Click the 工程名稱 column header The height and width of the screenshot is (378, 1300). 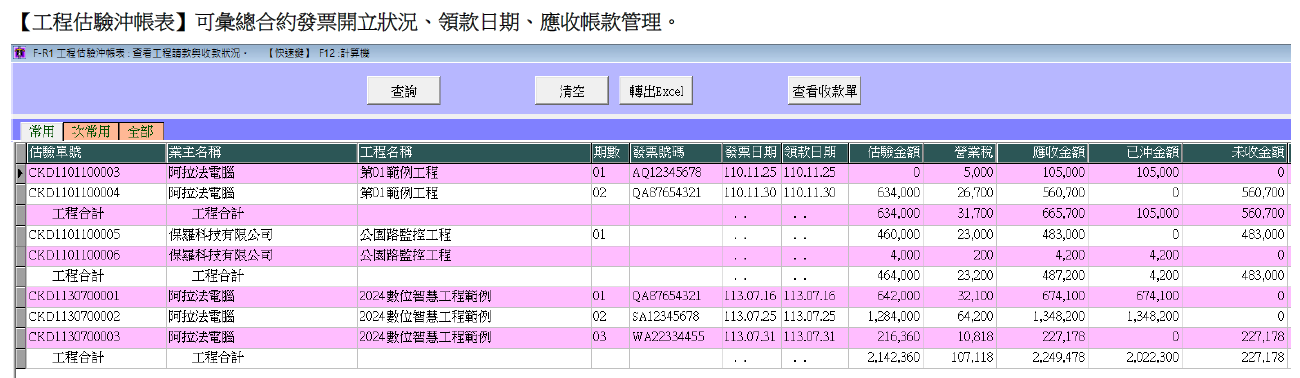474,153
